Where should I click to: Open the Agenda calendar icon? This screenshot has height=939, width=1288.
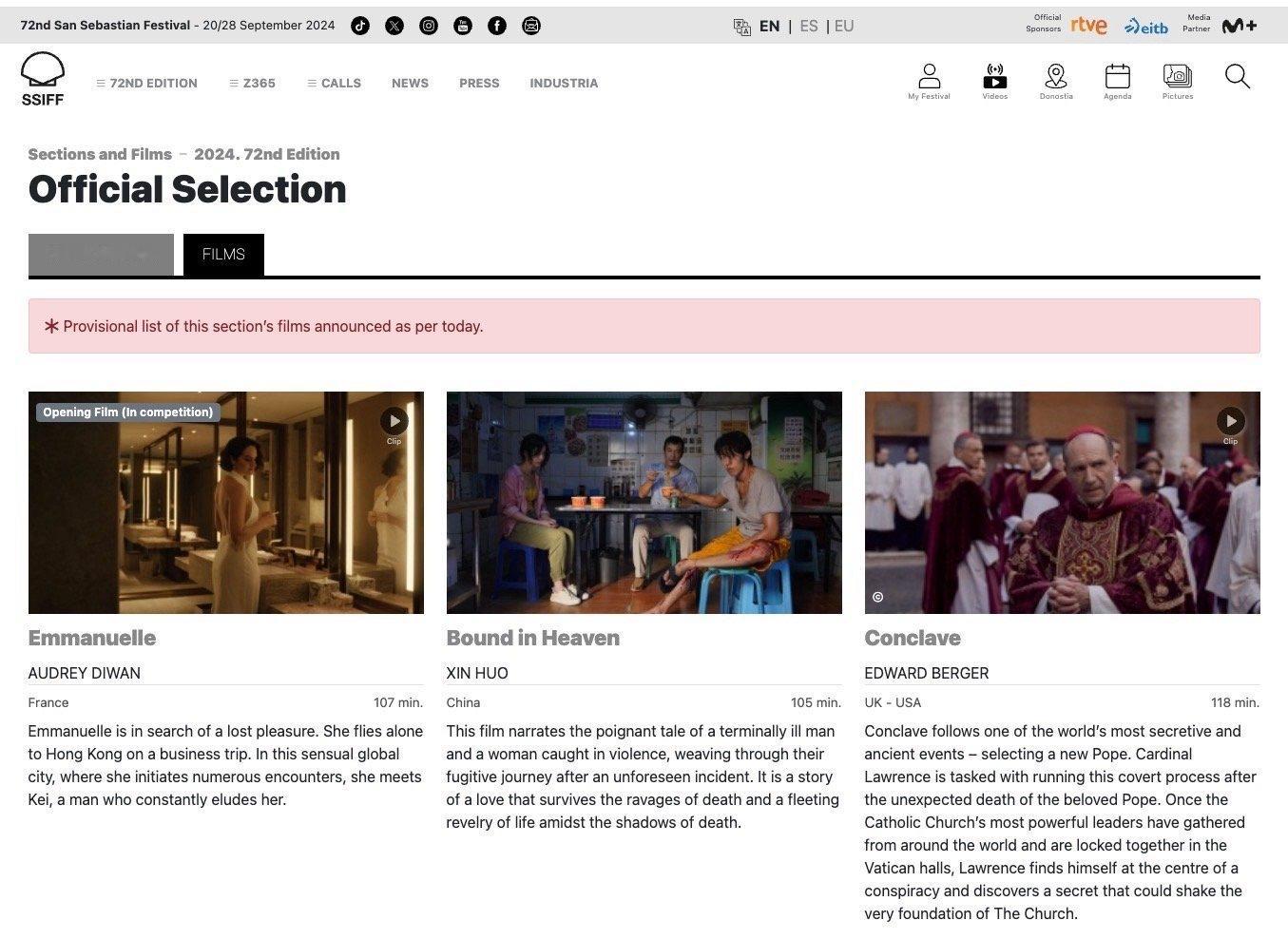pos(1118,82)
